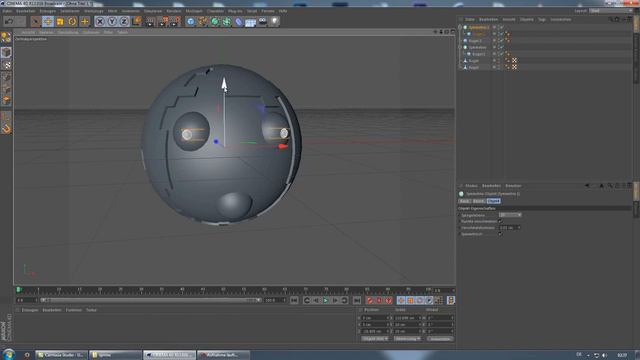Open the array modeling objects icon
The height and width of the screenshot is (360, 640).
click(x=227, y=21)
